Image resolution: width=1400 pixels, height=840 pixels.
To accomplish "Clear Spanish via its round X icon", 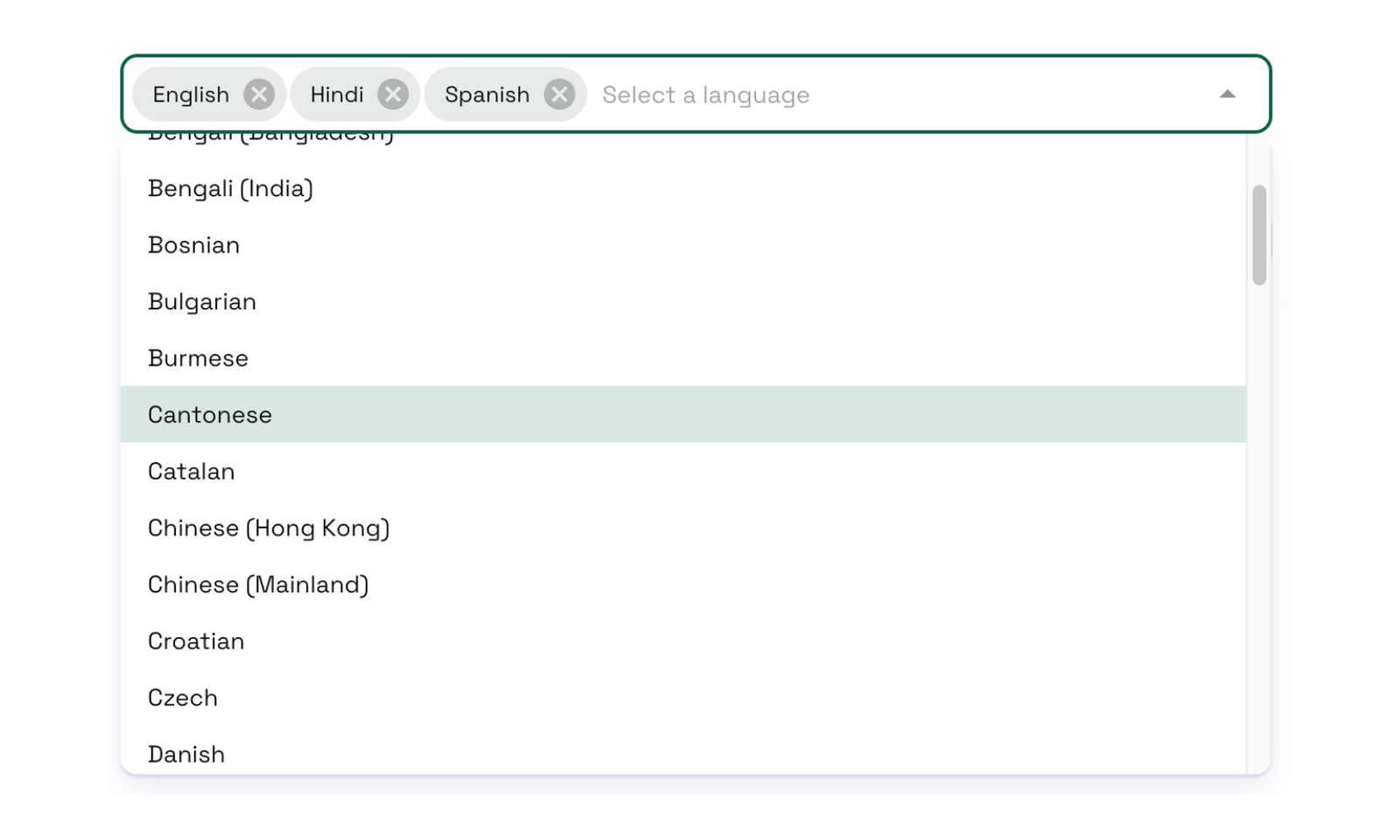I will tap(560, 94).
